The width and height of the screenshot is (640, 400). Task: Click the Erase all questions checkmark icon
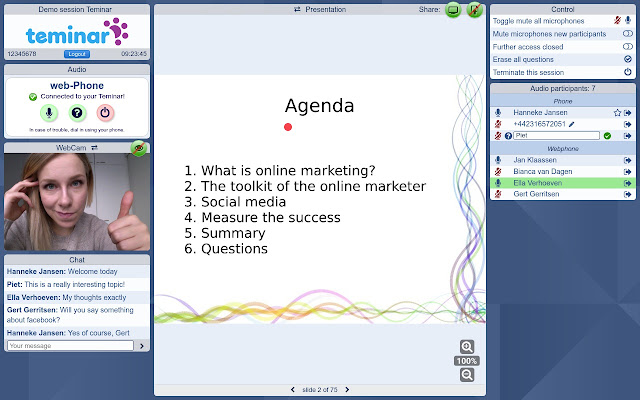click(x=628, y=59)
